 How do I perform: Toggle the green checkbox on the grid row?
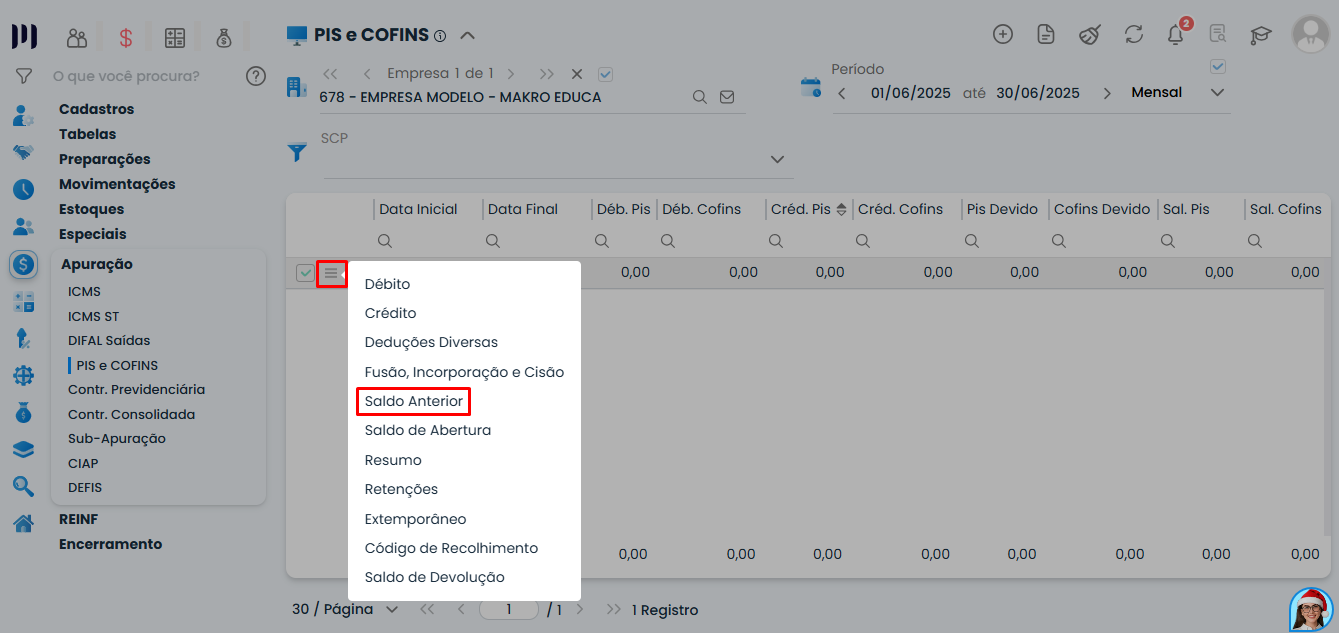[305, 272]
